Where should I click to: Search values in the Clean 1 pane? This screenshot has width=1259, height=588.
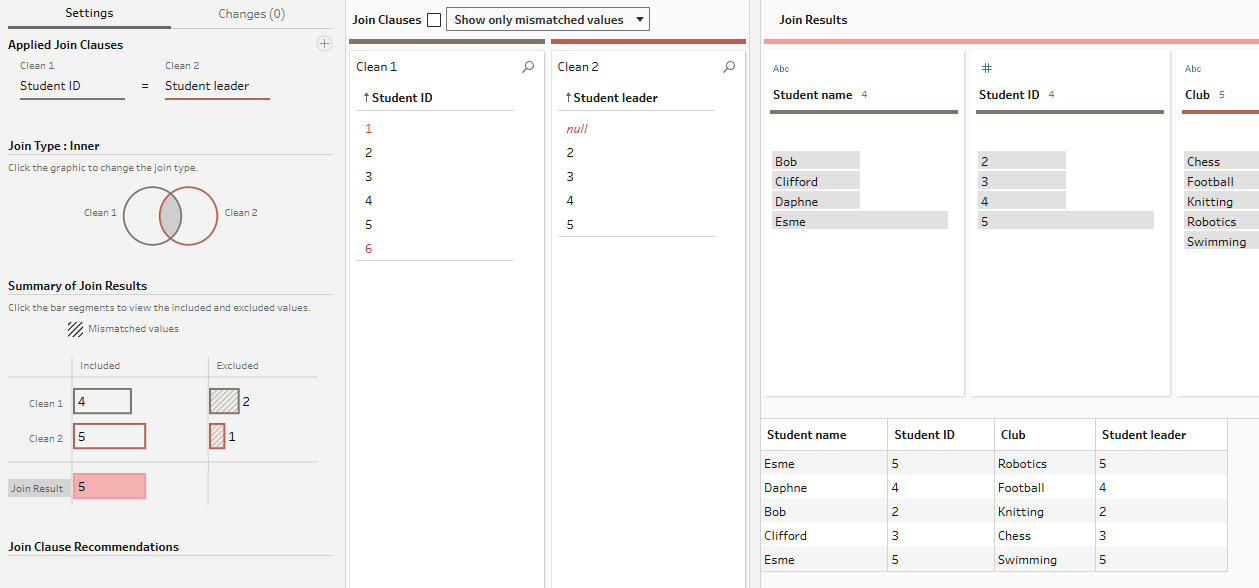click(x=528, y=67)
